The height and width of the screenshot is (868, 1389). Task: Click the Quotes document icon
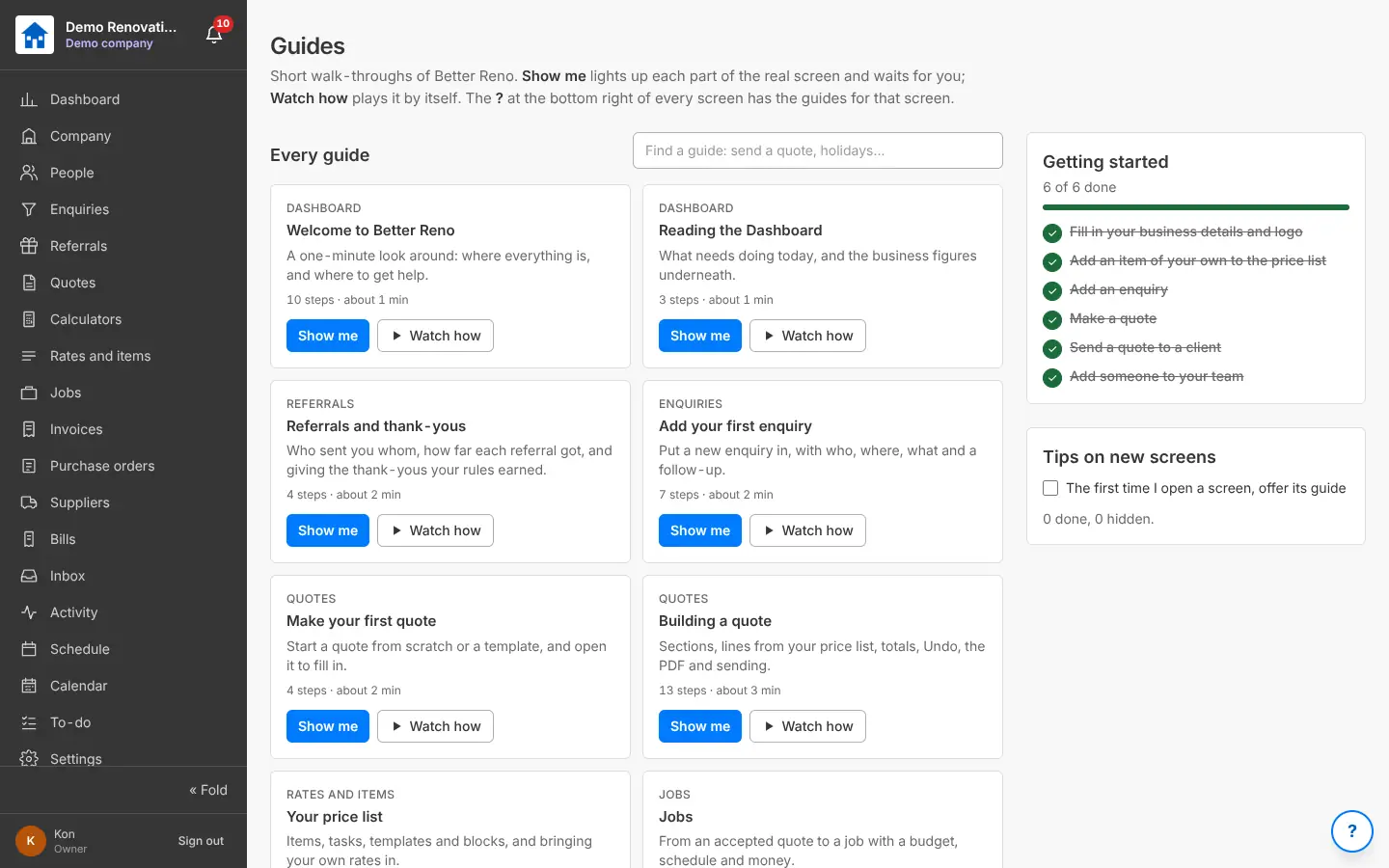(x=29, y=283)
